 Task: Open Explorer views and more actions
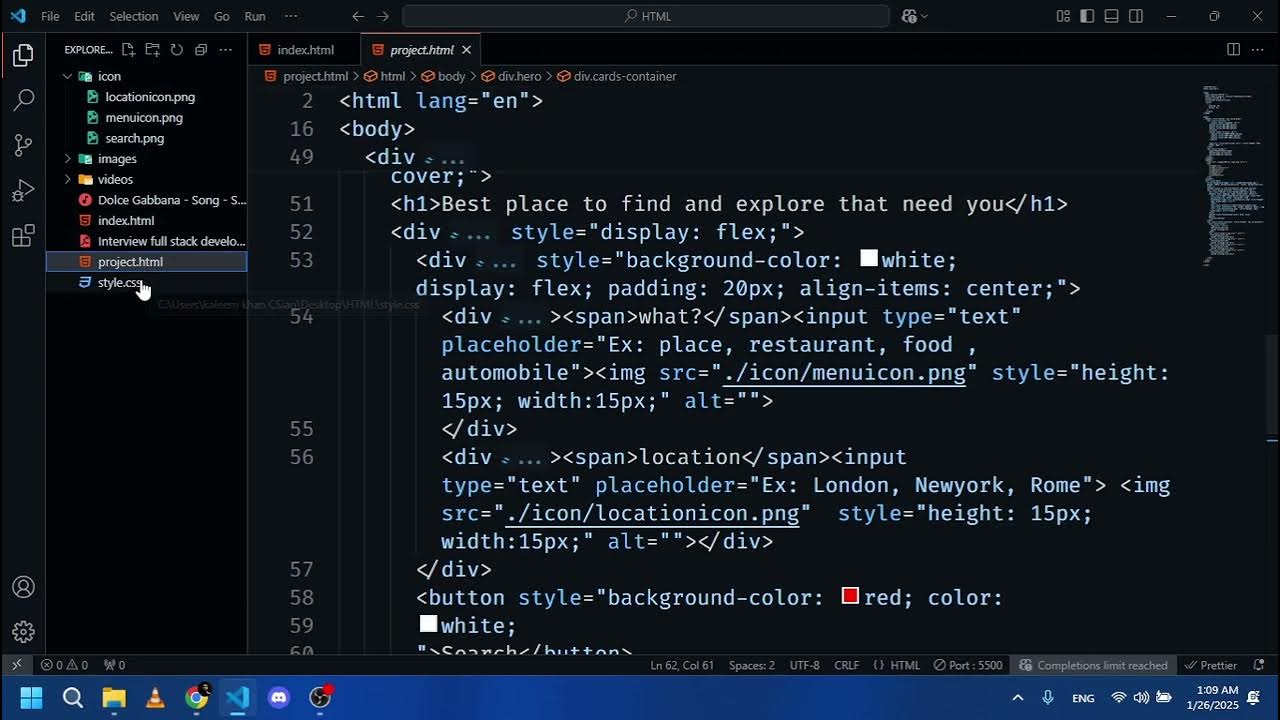point(226,49)
